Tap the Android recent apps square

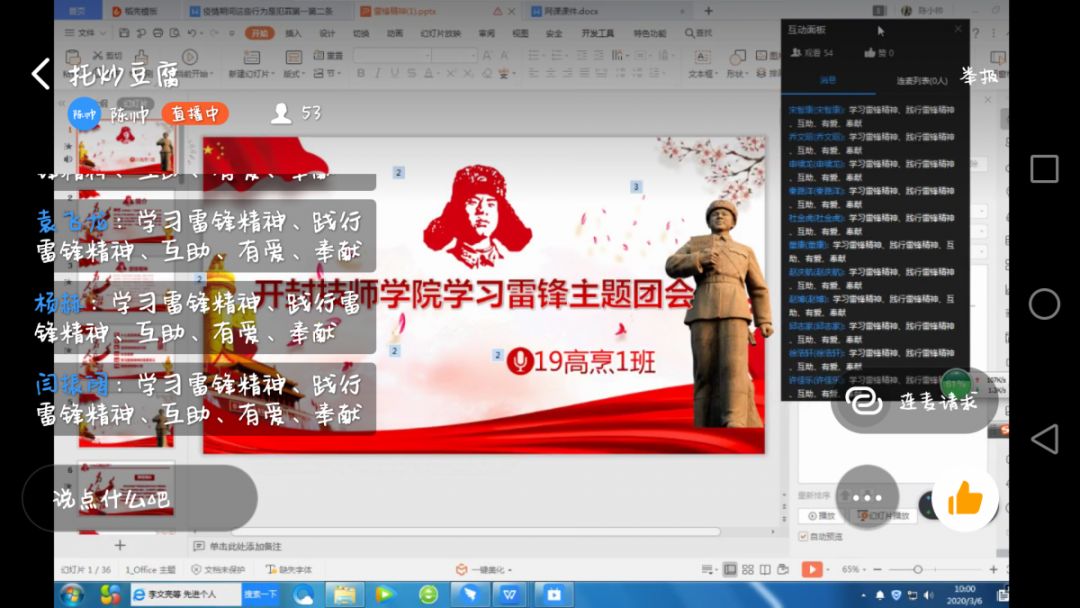coord(1044,169)
